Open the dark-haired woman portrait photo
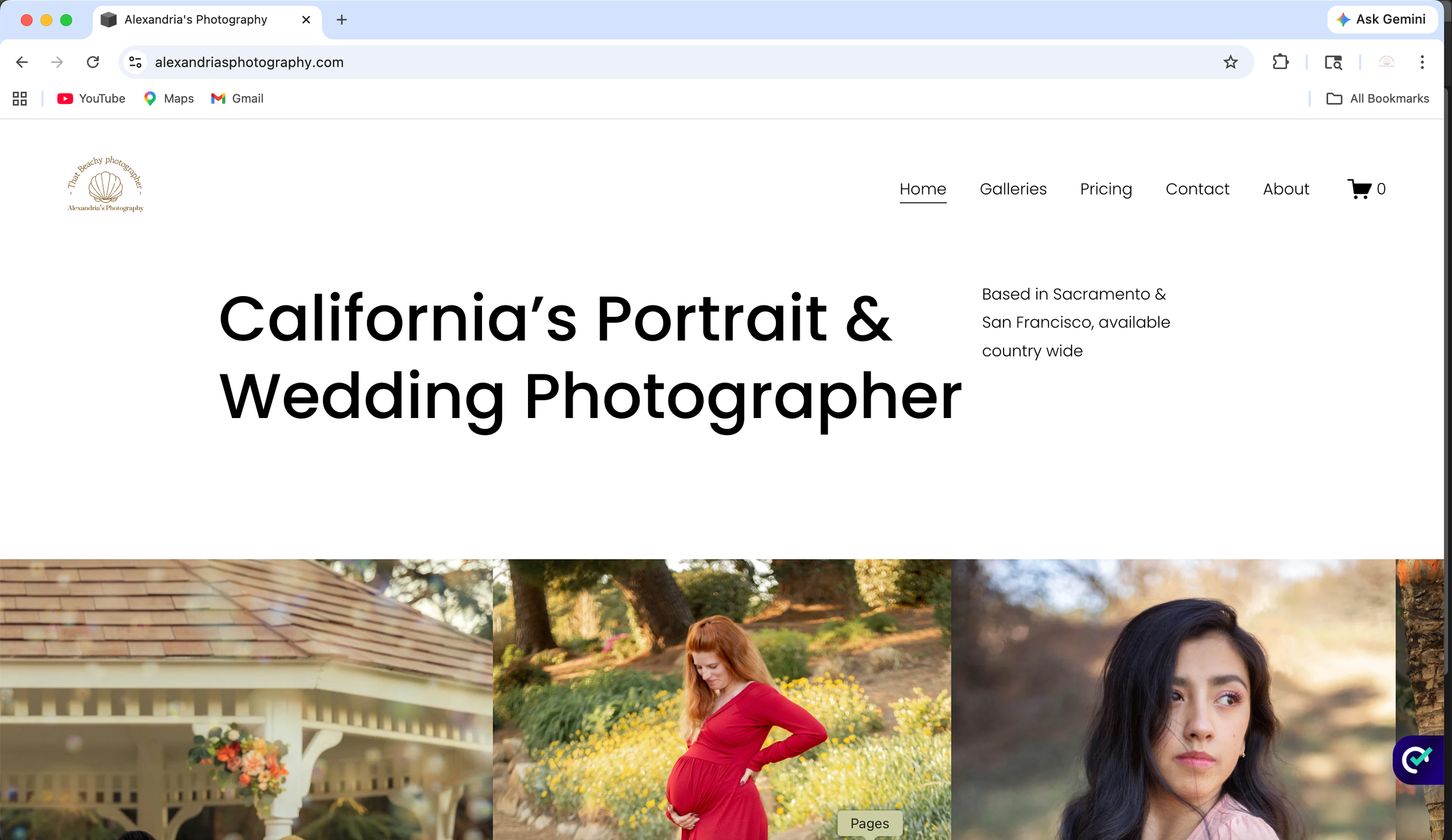1452x840 pixels. 1173,700
